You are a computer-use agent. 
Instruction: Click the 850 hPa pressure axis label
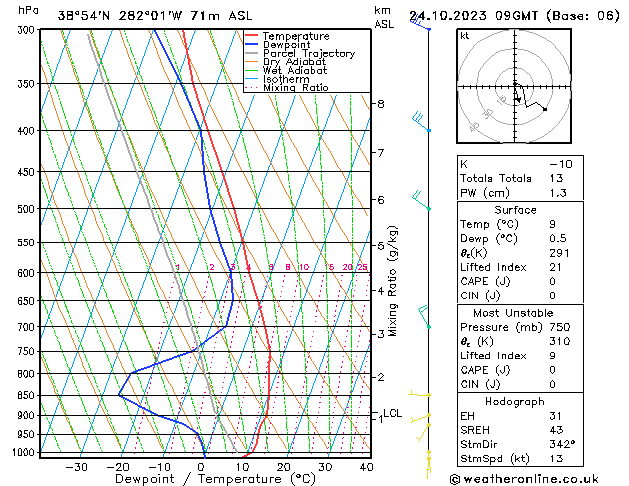(26, 395)
